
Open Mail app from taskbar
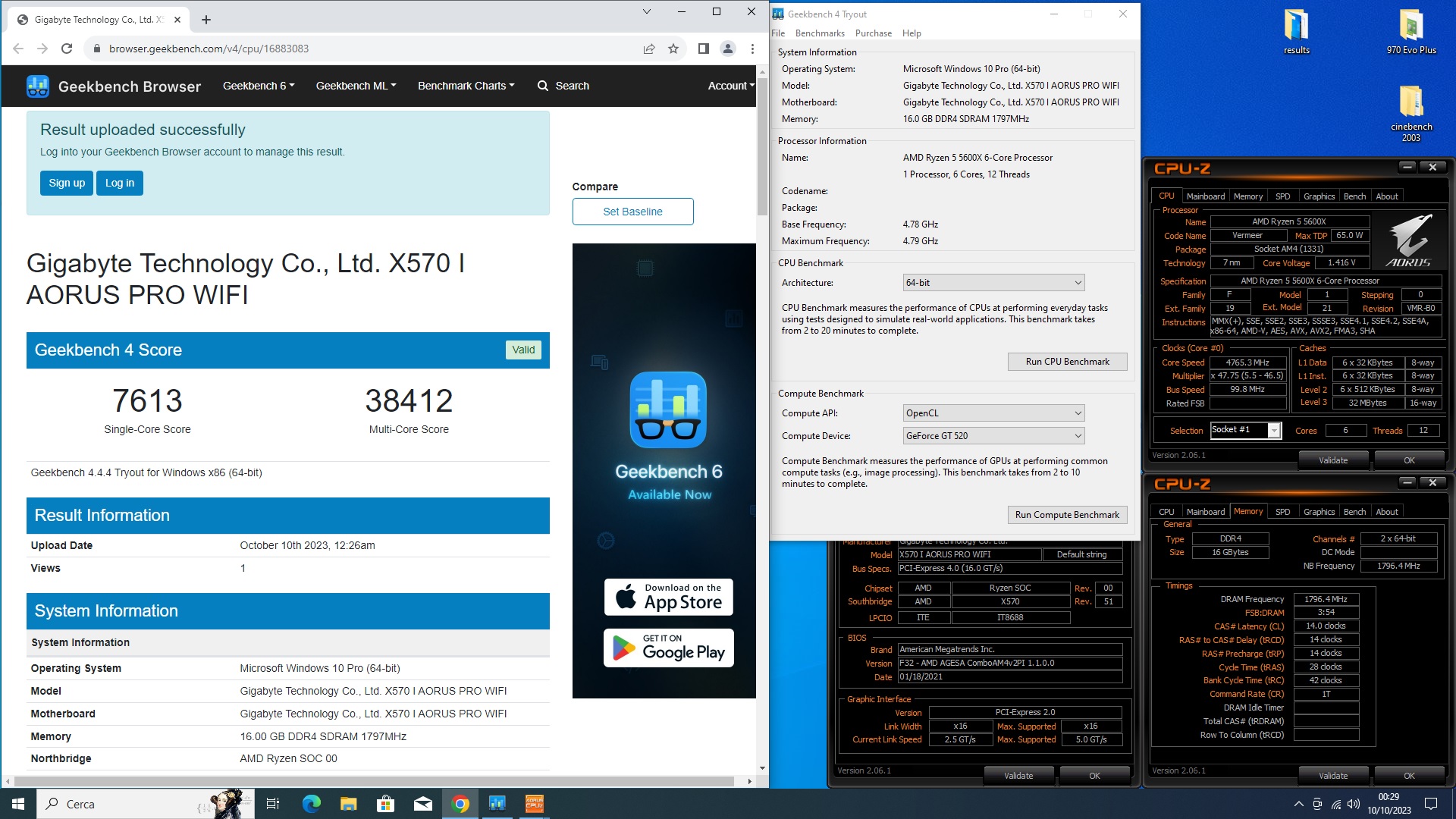click(x=423, y=804)
